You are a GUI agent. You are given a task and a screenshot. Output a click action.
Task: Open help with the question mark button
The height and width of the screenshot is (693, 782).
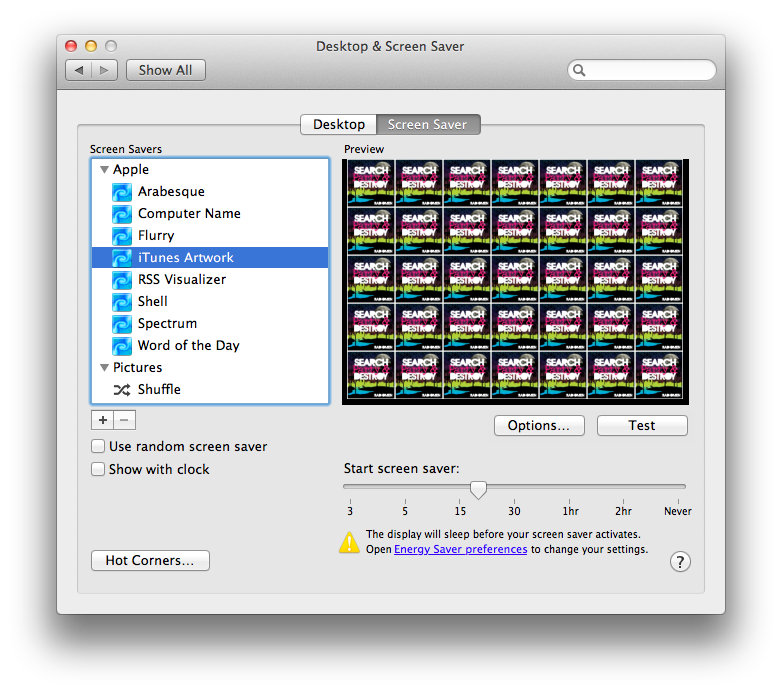click(680, 562)
